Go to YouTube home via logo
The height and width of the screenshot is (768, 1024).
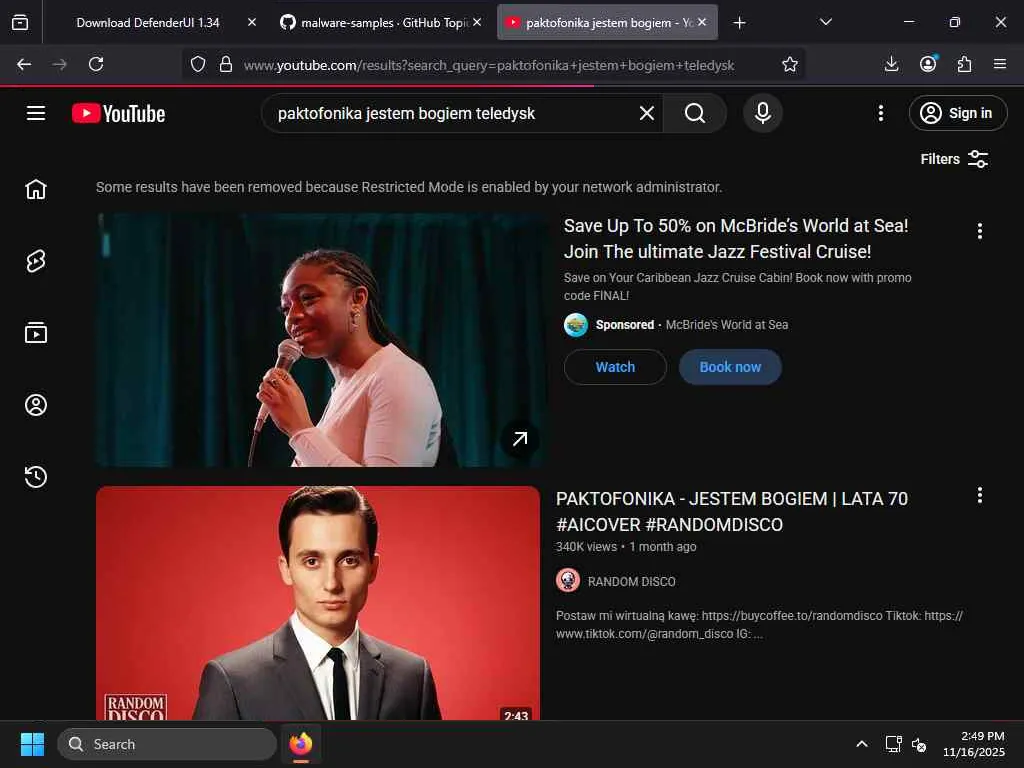[118, 114]
